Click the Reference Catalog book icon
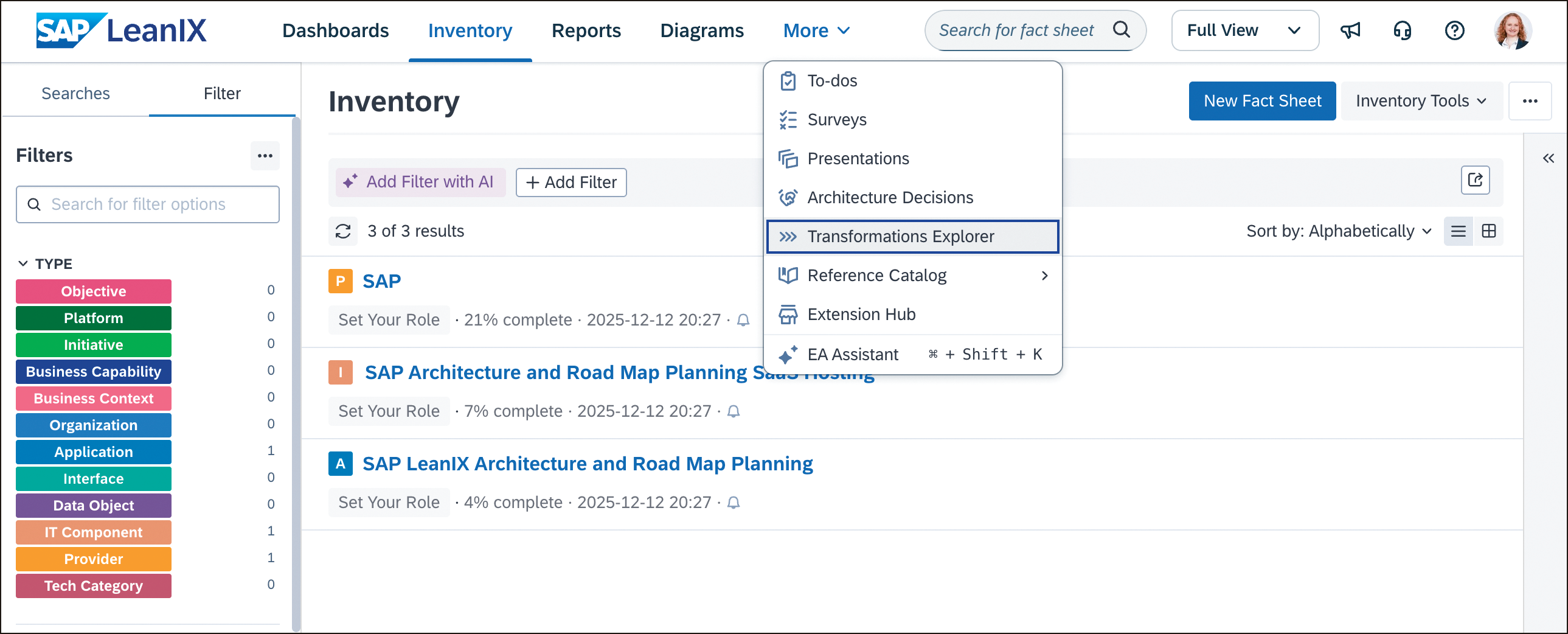Screen dimensions: 1568x634 [788, 276]
